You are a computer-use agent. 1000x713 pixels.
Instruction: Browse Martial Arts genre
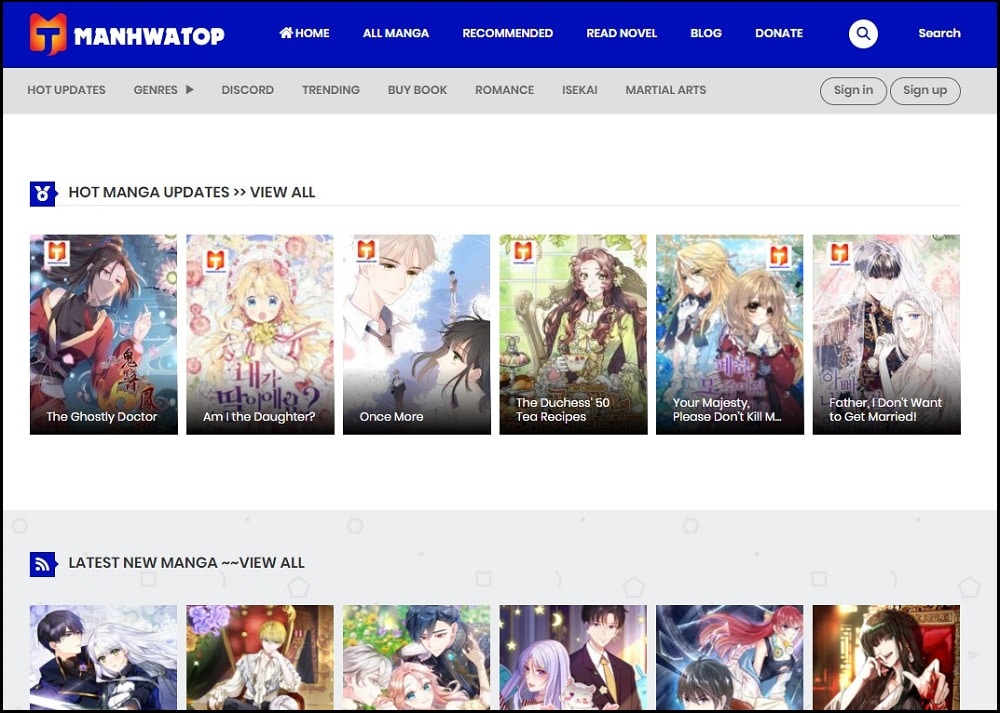tap(665, 90)
